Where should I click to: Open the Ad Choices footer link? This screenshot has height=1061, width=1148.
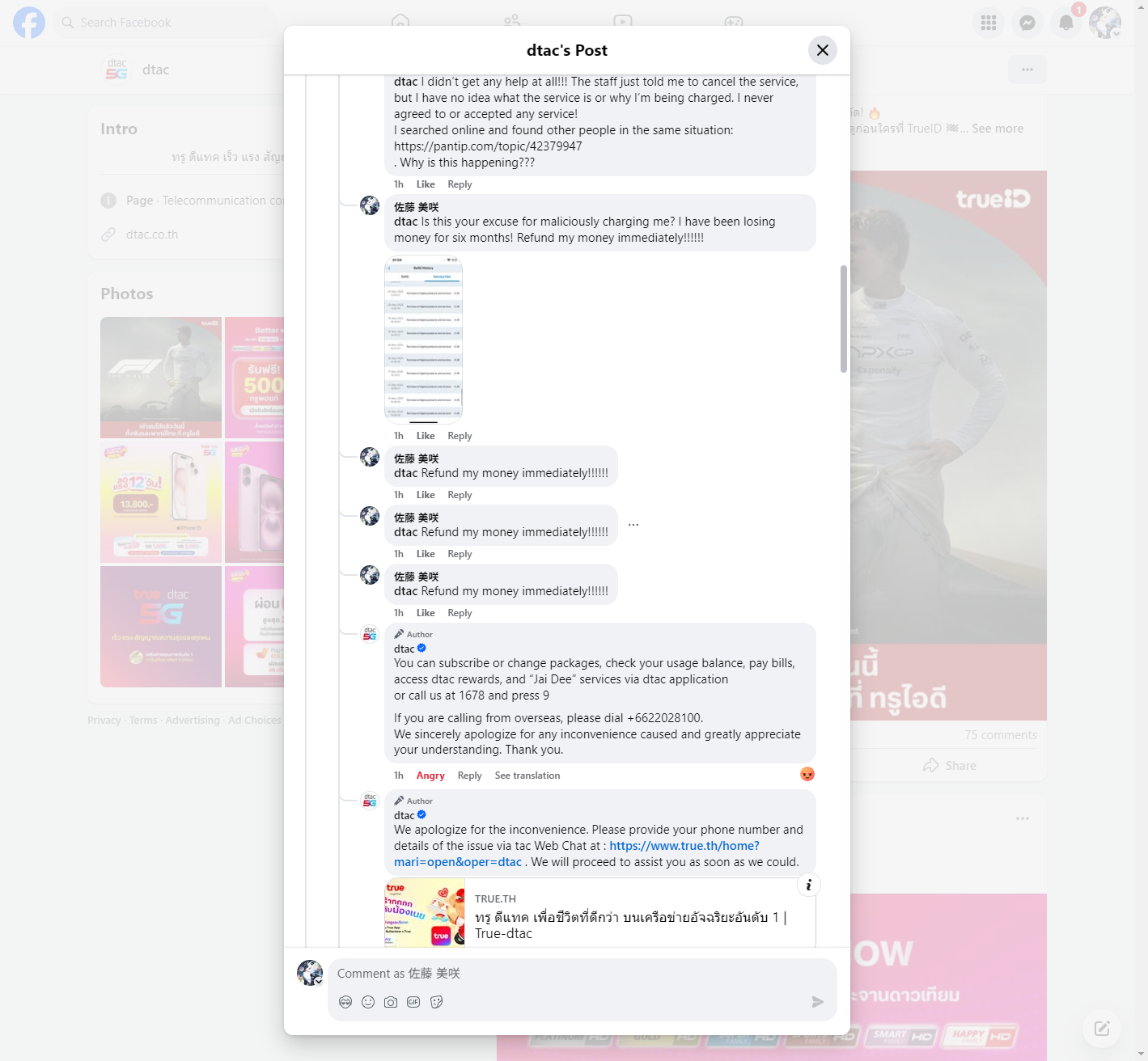[x=255, y=721]
